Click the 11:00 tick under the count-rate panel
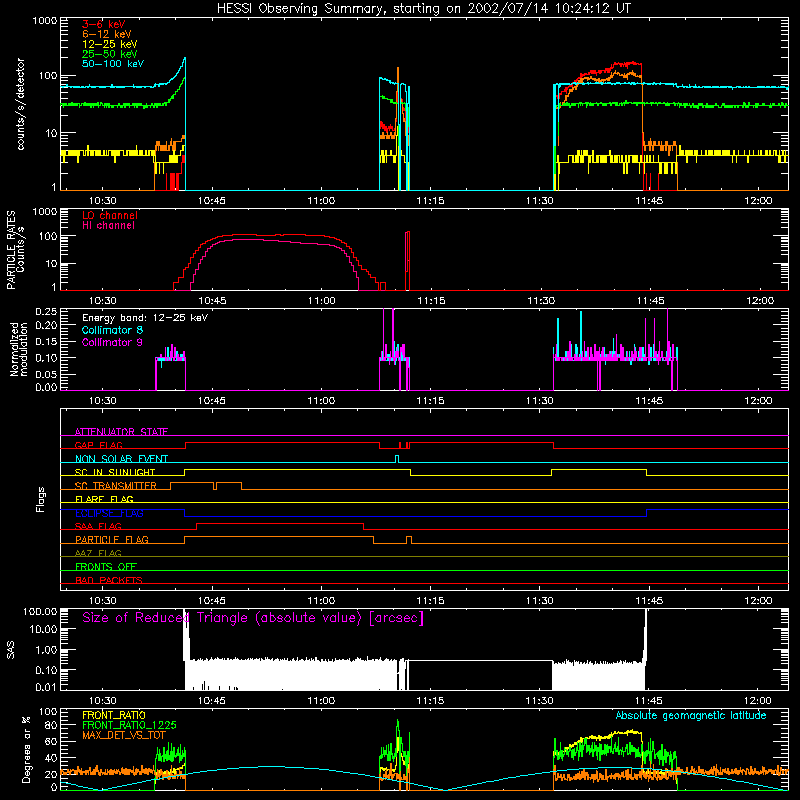 click(321, 201)
